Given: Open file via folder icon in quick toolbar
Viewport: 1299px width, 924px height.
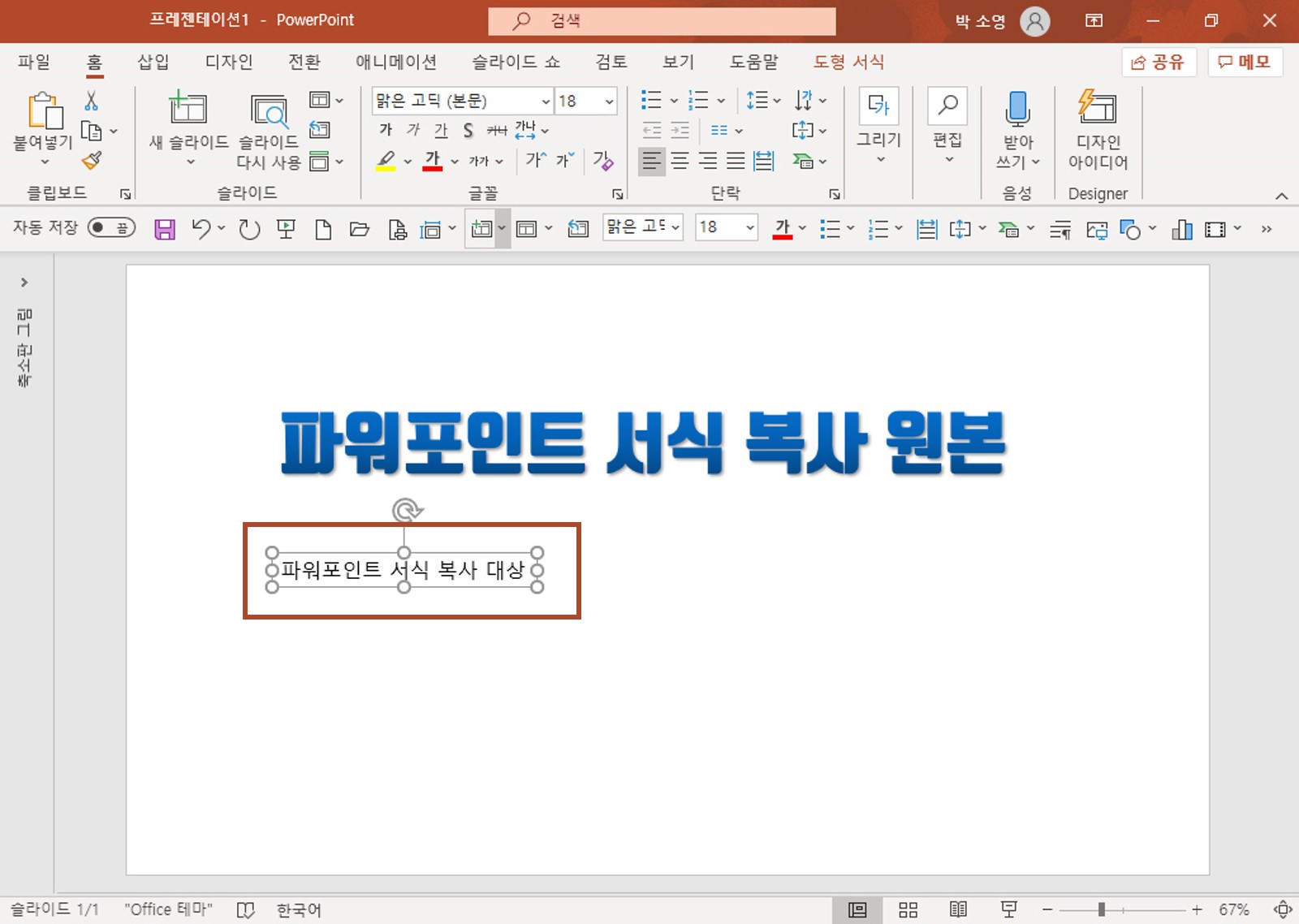Looking at the screenshot, I should (x=359, y=230).
